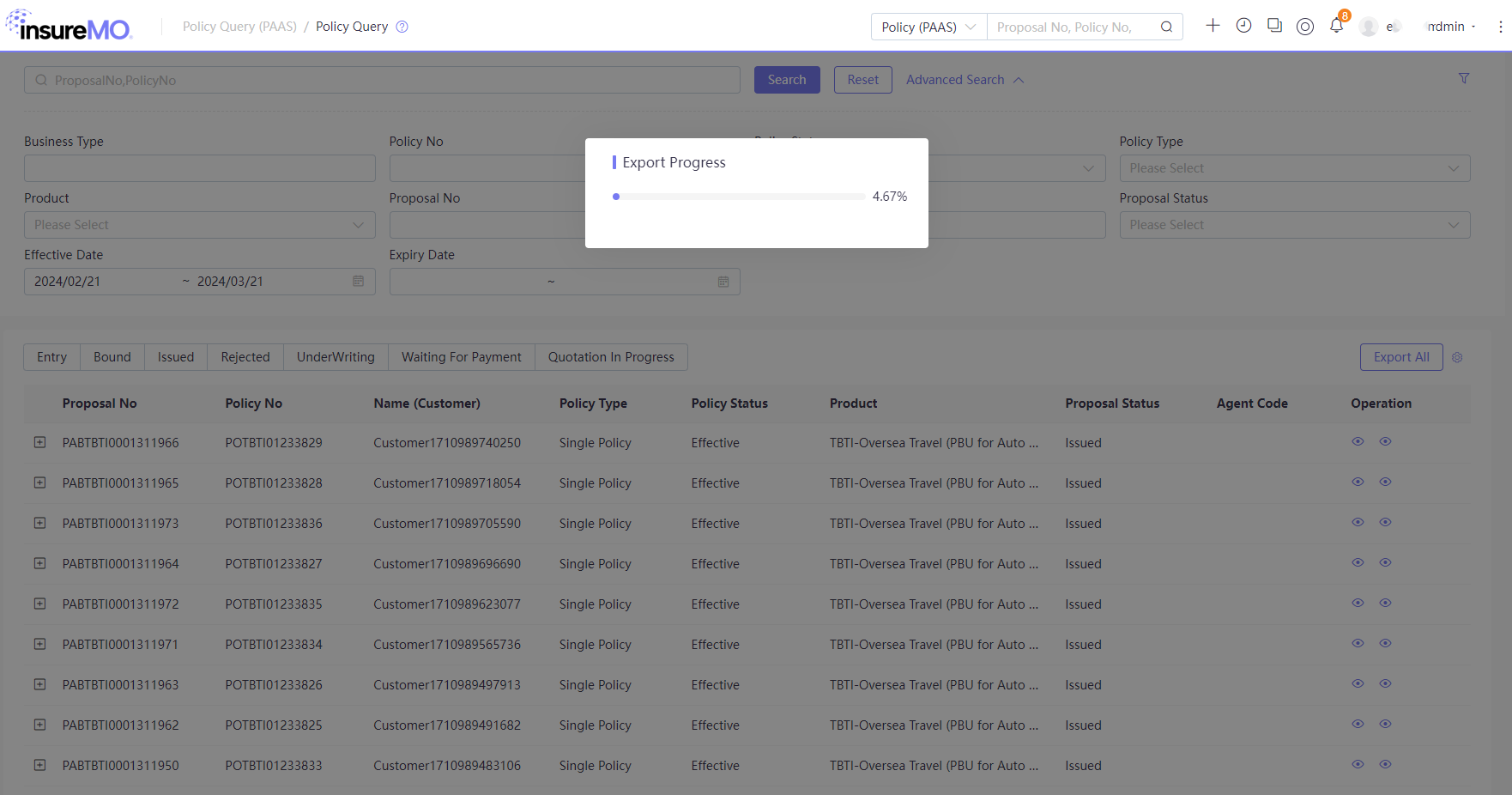Click first eye icon for PABTBTI0001311966
The width and height of the screenshot is (1512, 795).
pyautogui.click(x=1358, y=441)
